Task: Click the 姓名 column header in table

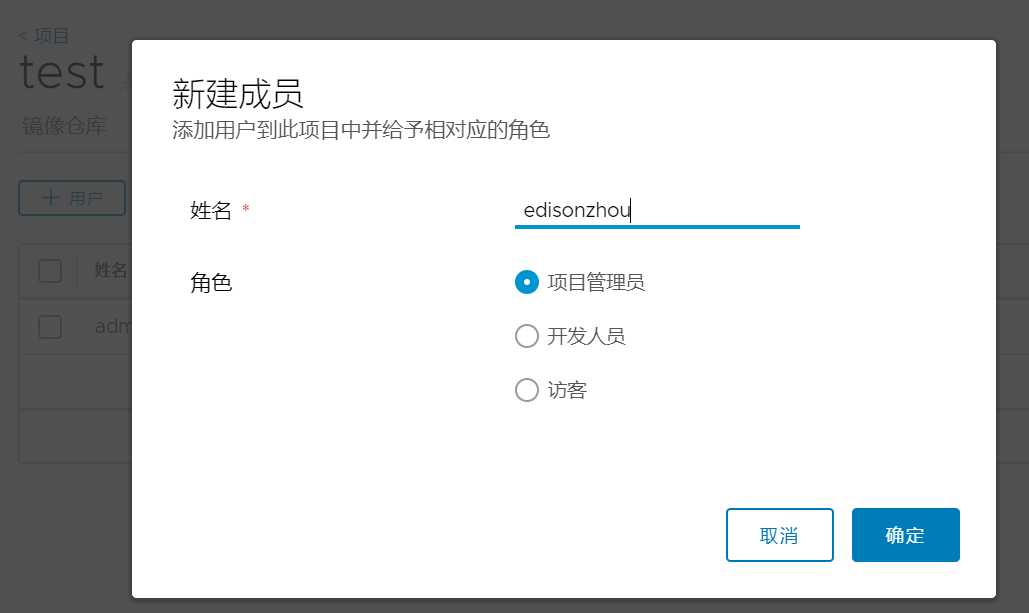Action: (111, 270)
